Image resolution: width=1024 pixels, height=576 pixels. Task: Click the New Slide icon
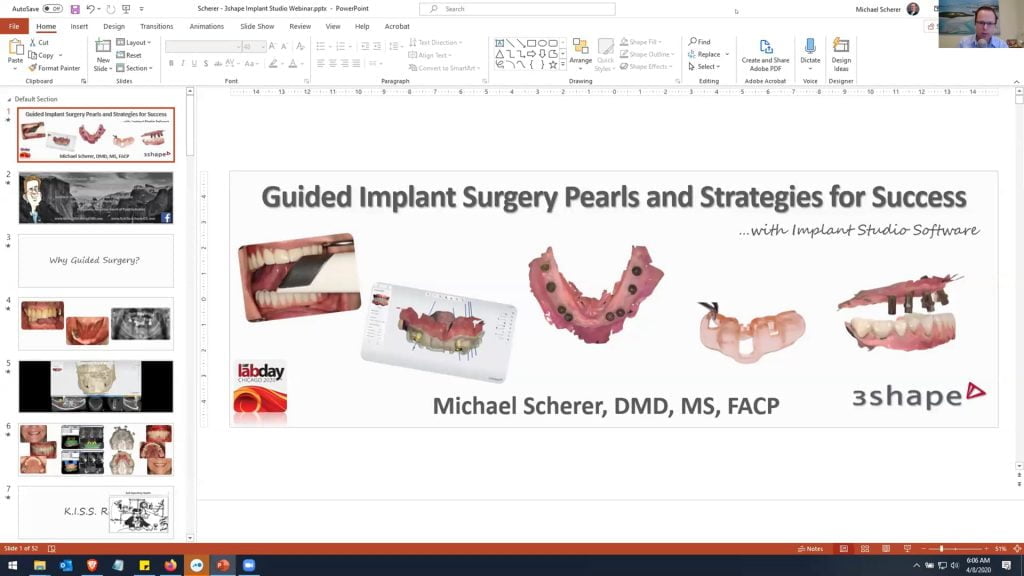pos(103,47)
